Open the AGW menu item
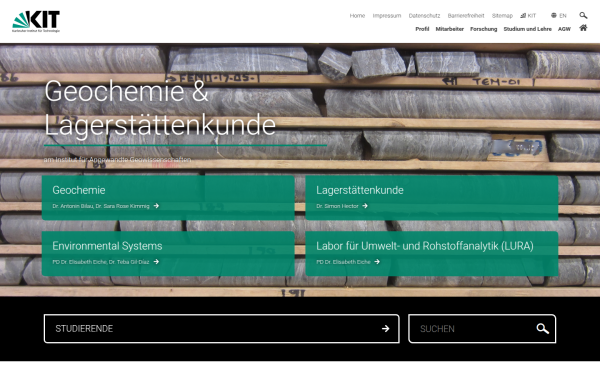This screenshot has height=375, width=600. pos(564,29)
